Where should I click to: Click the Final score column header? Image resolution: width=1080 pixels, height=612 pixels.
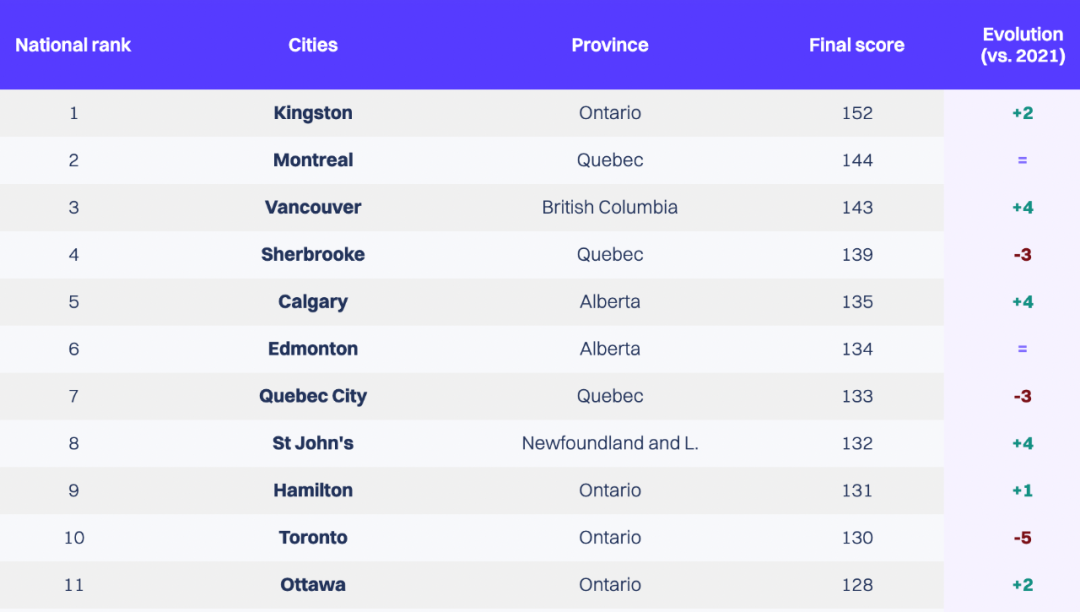tap(856, 45)
